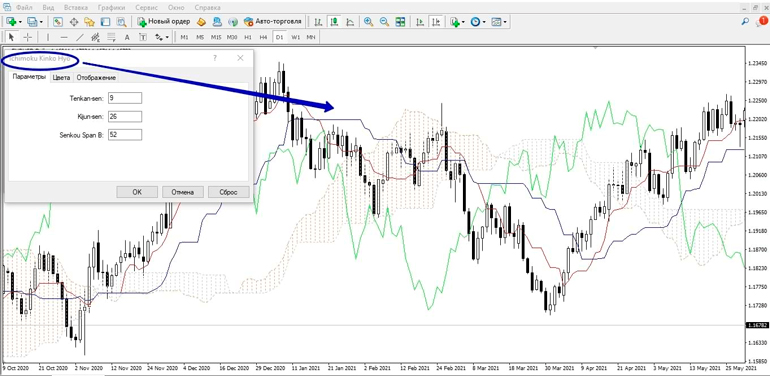Viewport: 770px width, 376px height.
Task: Select the D1 timeframe button
Action: click(x=279, y=37)
